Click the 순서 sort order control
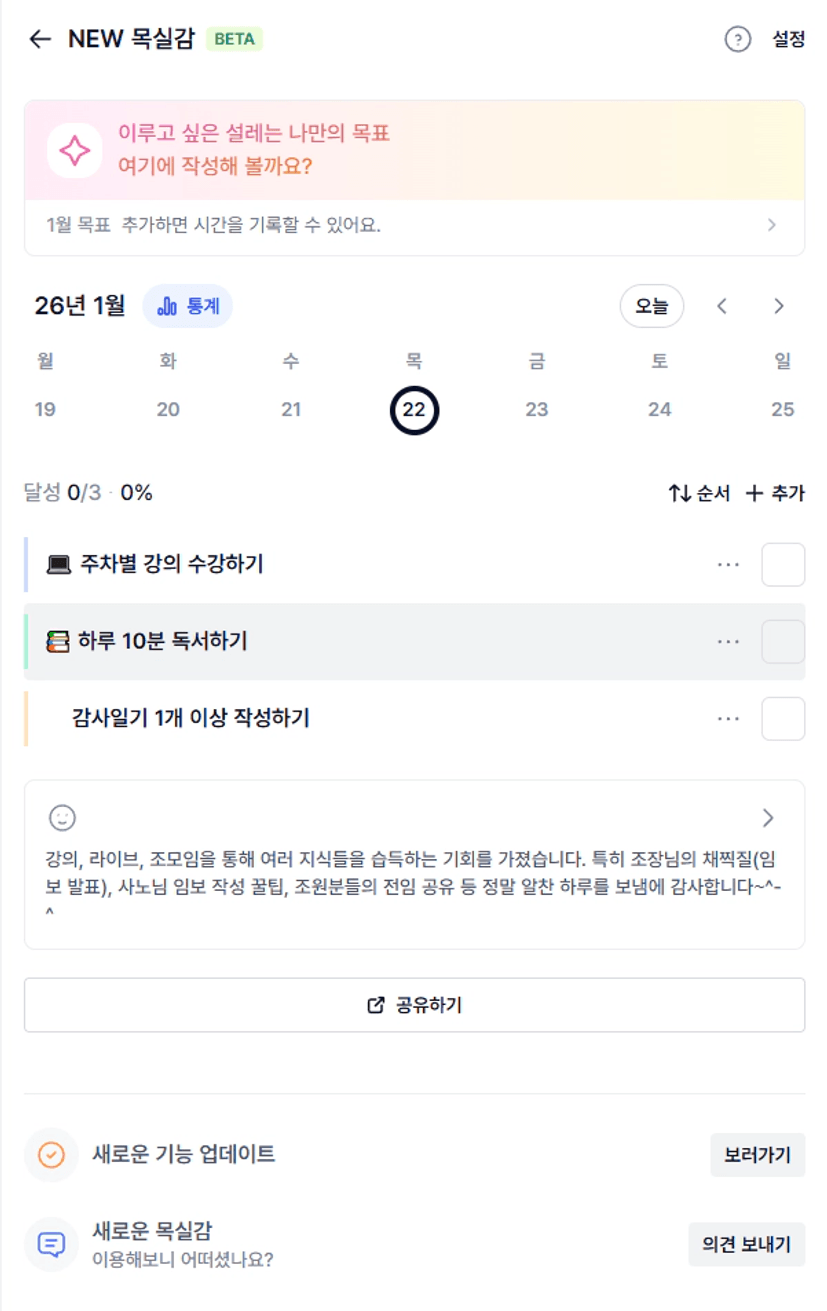This screenshot has height=1311, width=827. point(699,493)
